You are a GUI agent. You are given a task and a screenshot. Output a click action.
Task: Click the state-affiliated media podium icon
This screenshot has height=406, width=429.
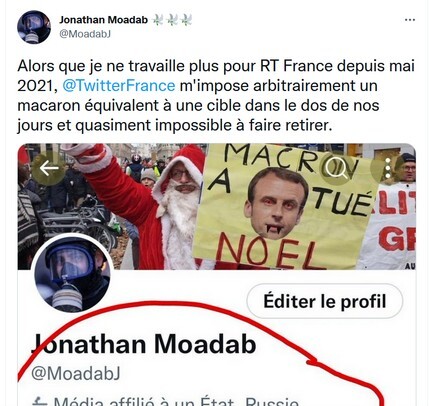click(39, 402)
